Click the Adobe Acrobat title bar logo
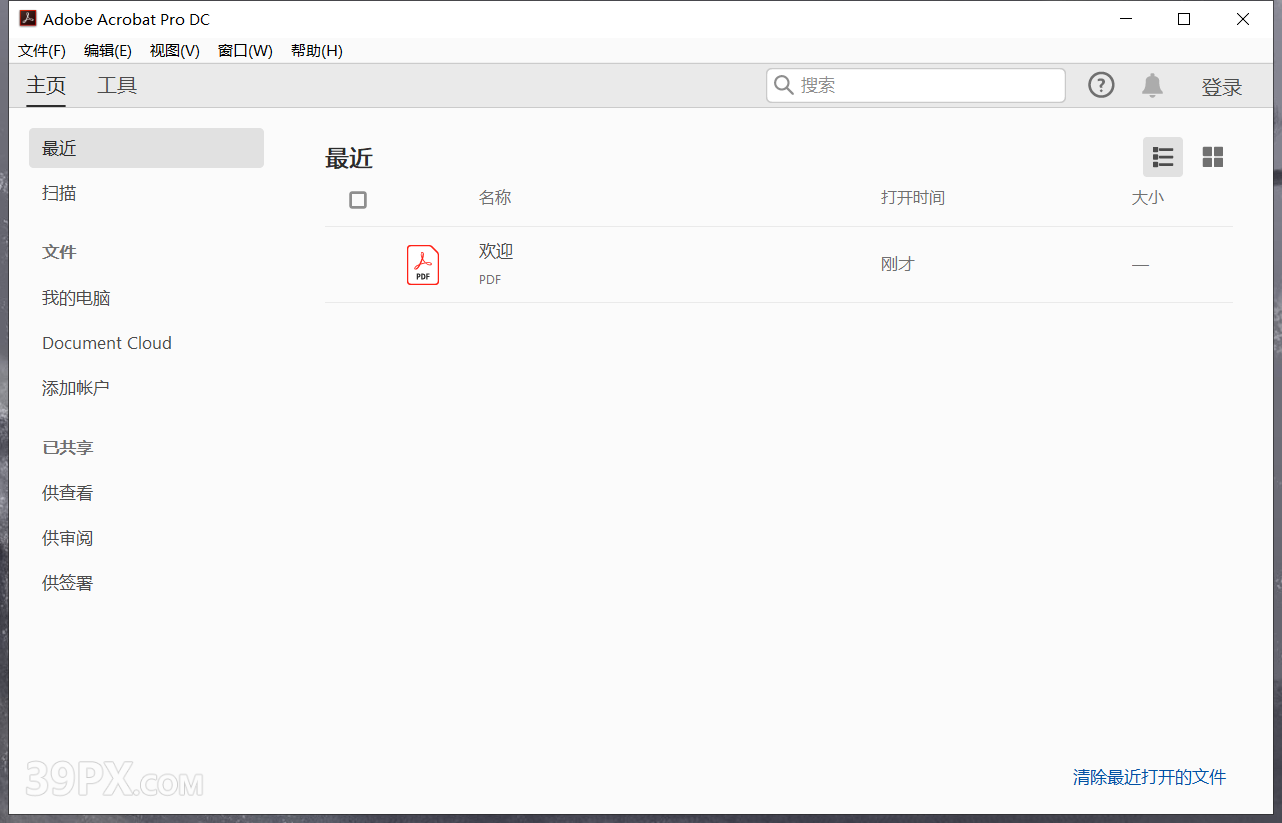The image size is (1282, 823). click(28, 19)
